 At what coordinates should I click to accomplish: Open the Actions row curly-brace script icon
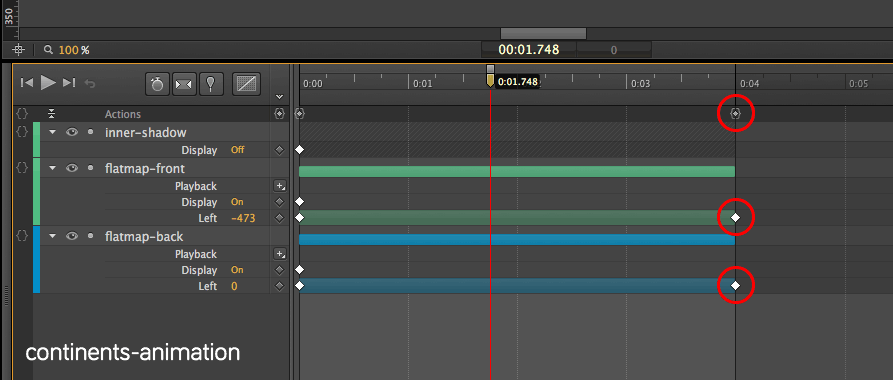[x=22, y=114]
